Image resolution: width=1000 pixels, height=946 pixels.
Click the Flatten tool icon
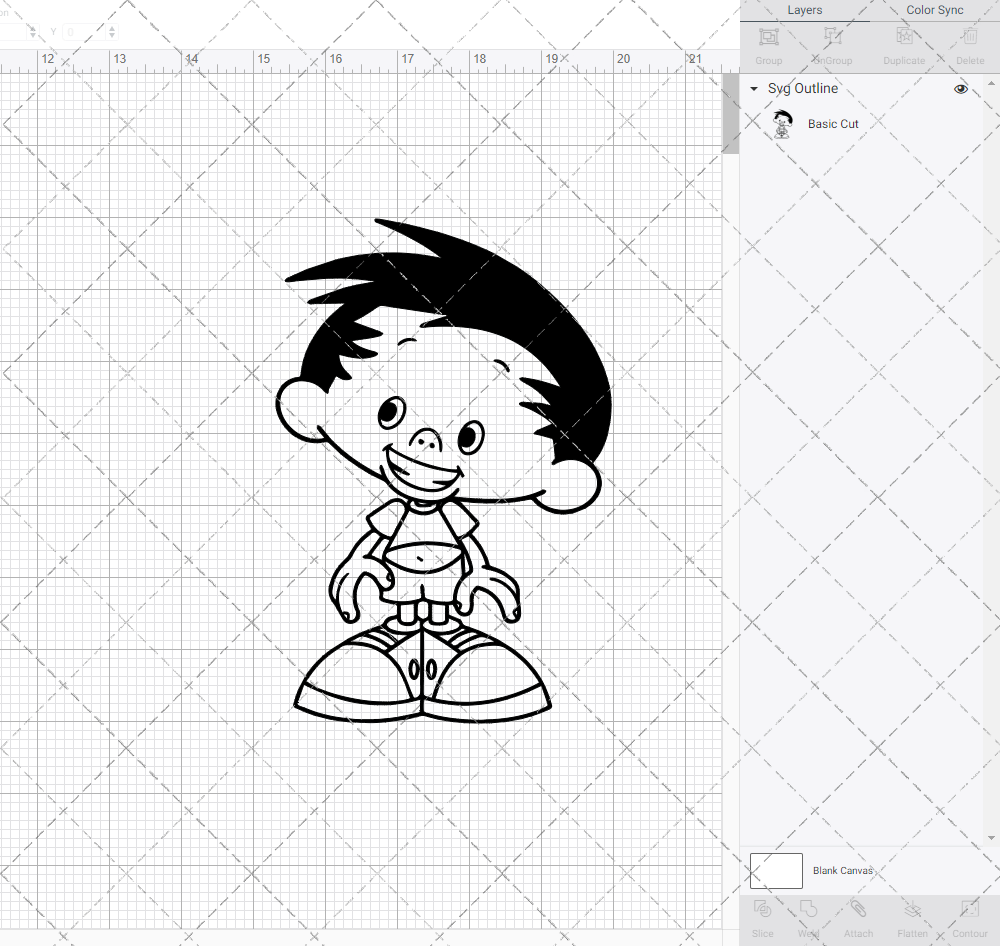[913, 909]
